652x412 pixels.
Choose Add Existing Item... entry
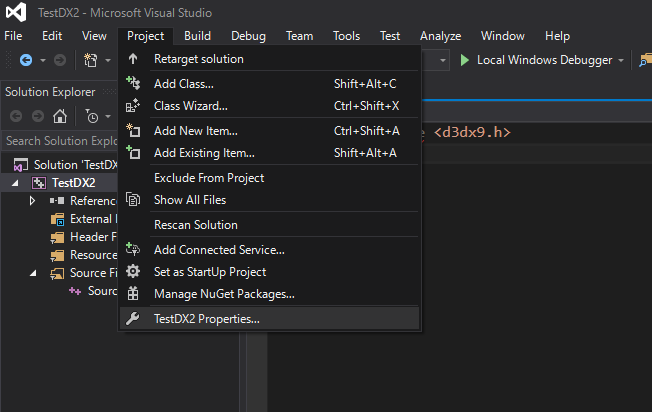[269, 153]
